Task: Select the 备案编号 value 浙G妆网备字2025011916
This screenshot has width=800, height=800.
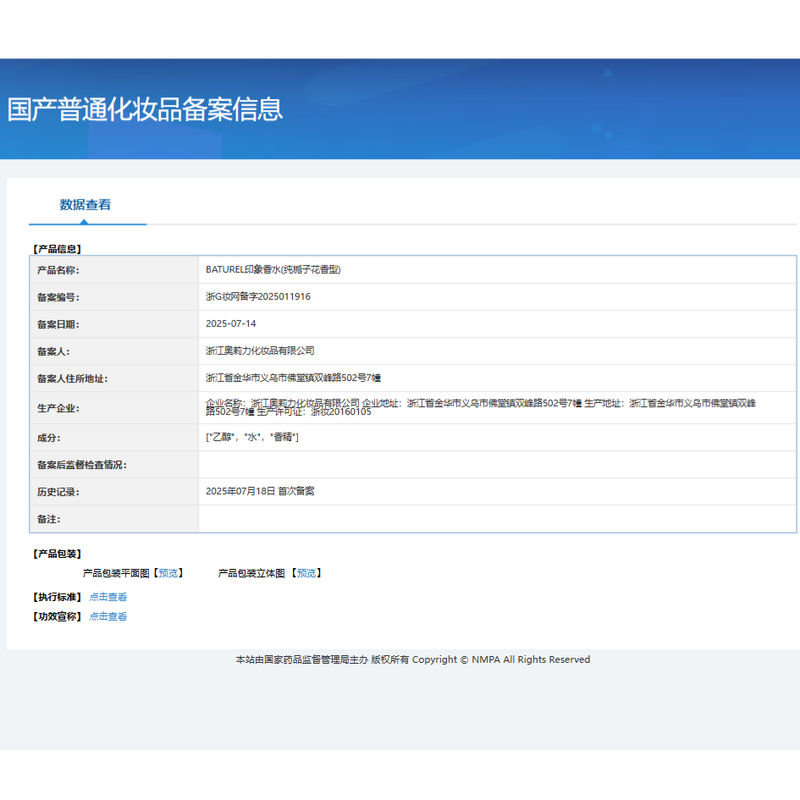Action: (258, 297)
